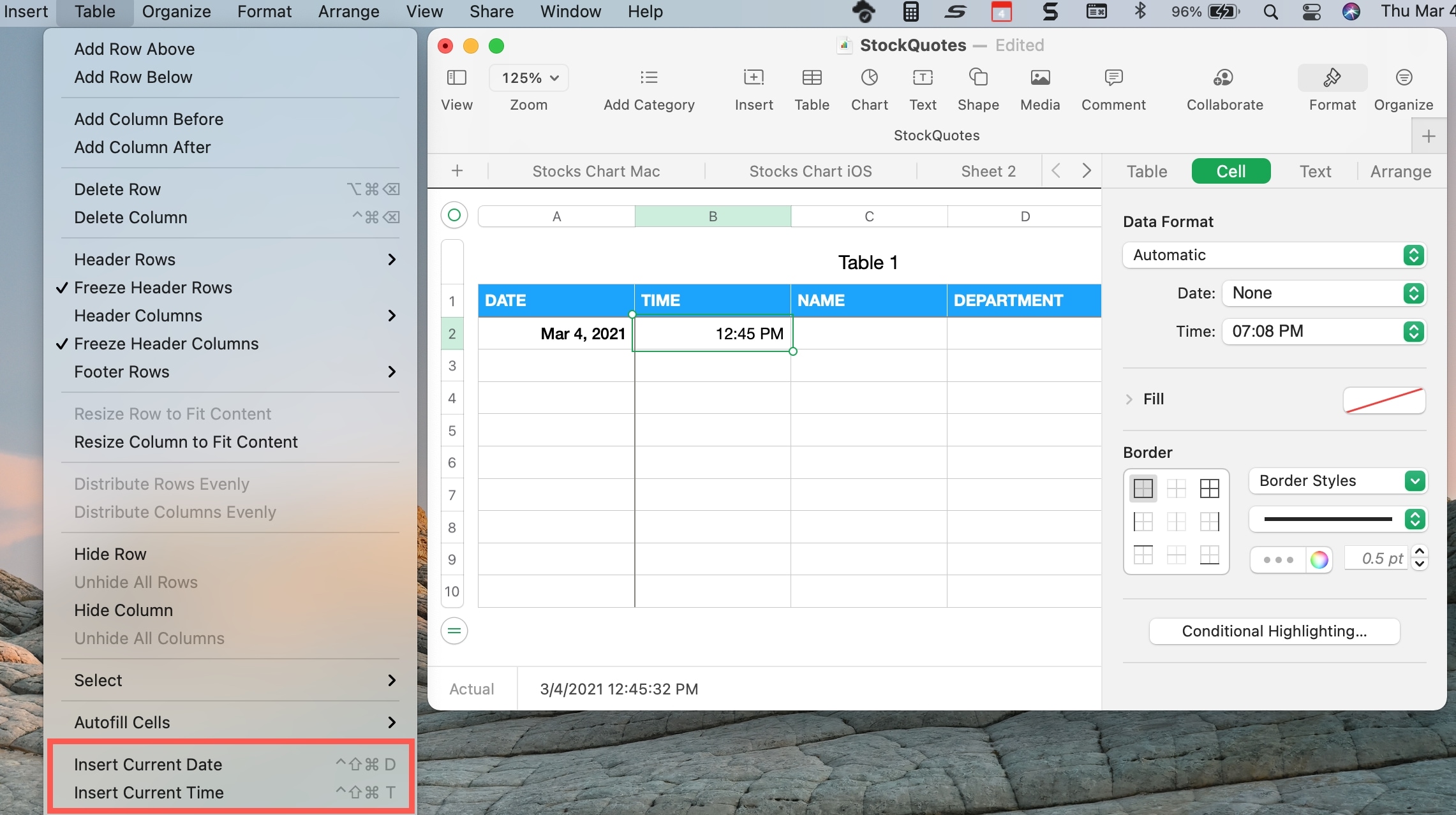Click the Media toolbar icon
1456x815 pixels.
1040,78
